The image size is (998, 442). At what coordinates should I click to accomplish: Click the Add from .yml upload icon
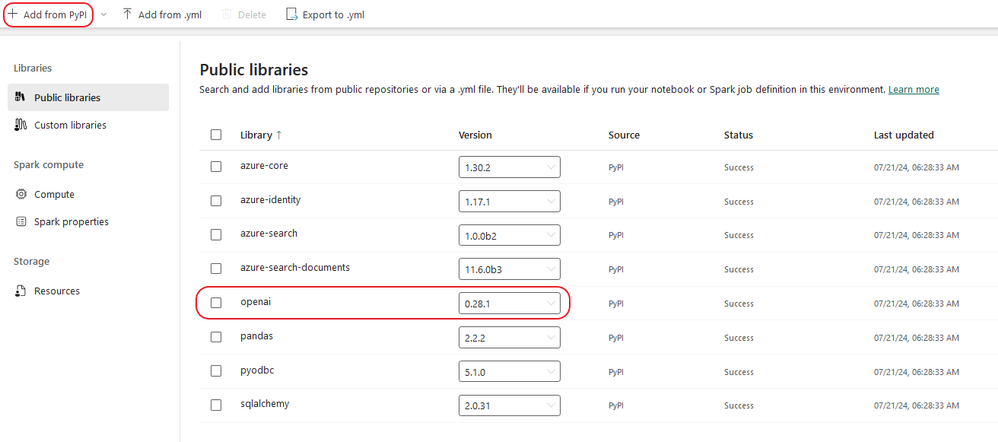127,15
